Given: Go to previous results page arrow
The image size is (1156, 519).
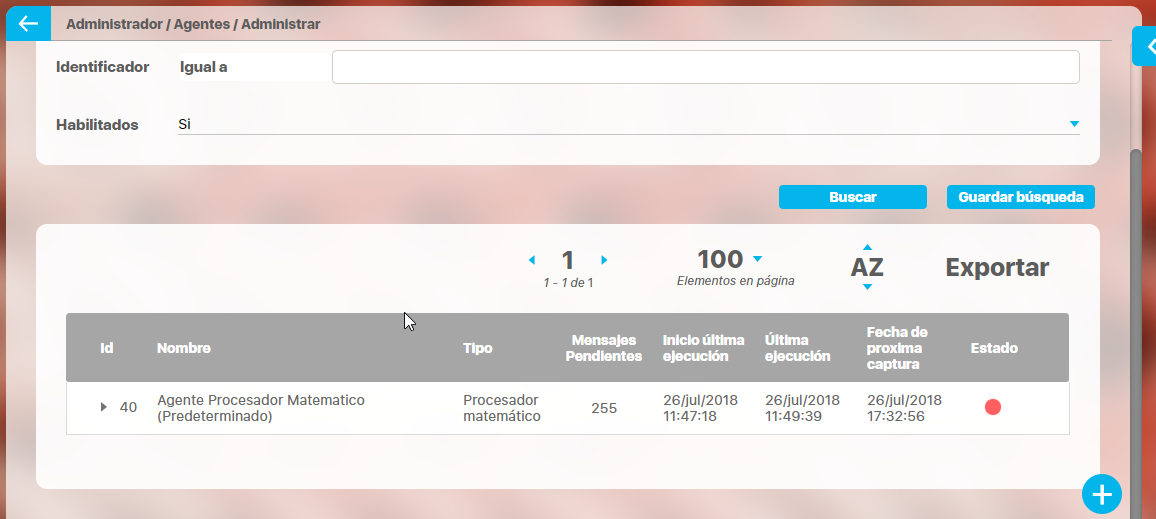Looking at the screenshot, I should 532,260.
